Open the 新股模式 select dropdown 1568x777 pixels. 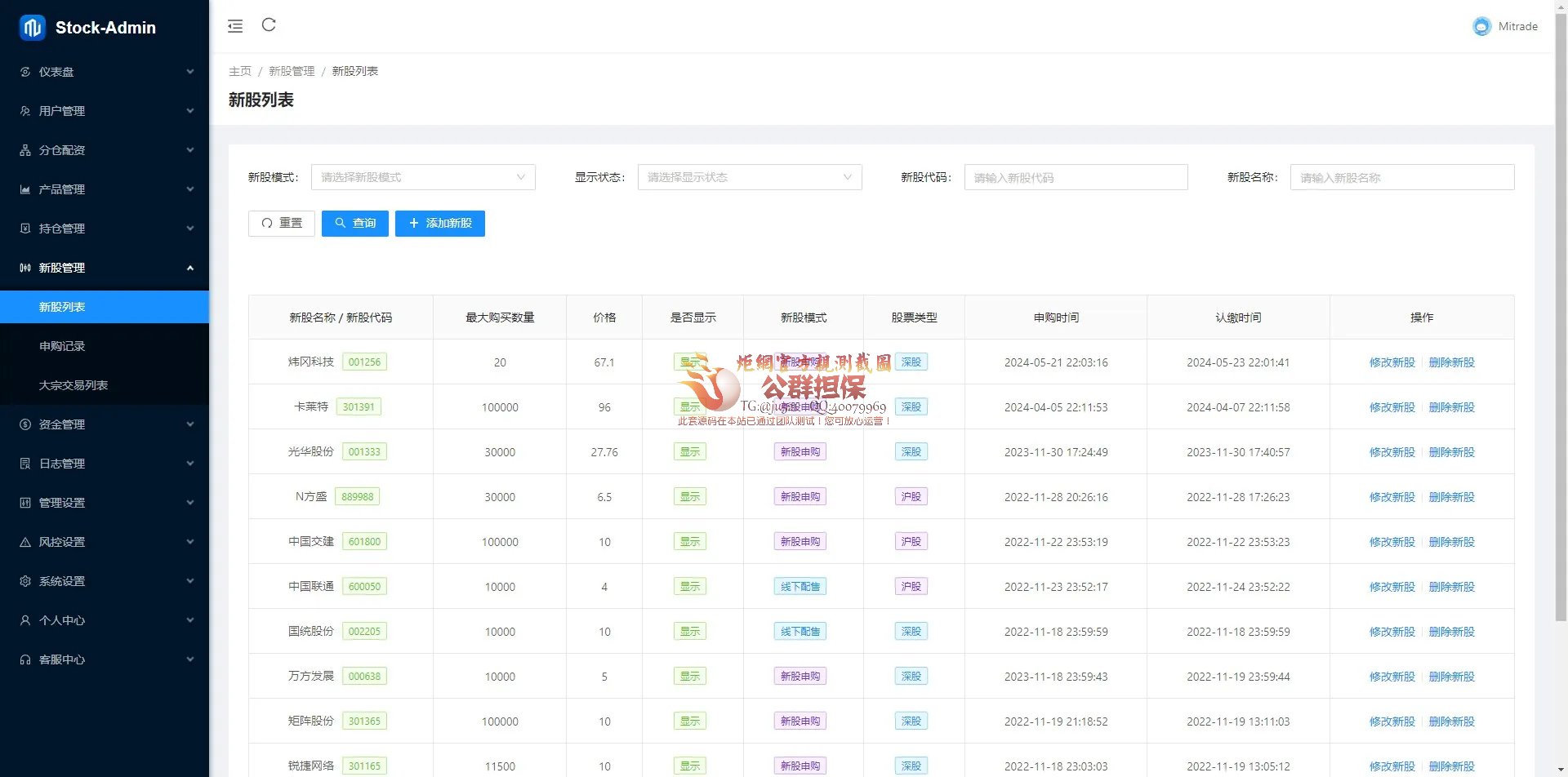tap(423, 177)
